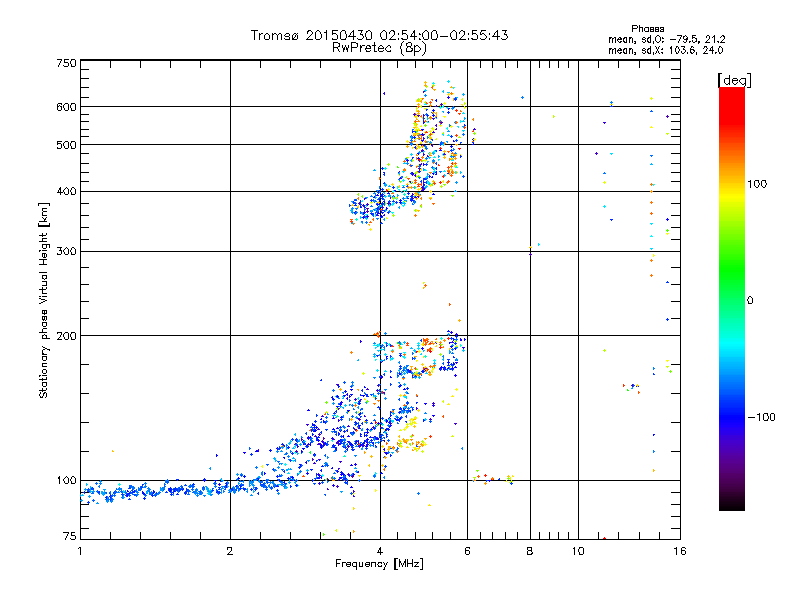The image size is (800, 600).
Task: Click the subtitle 'RwPretec (8p)'
Action: point(379,48)
